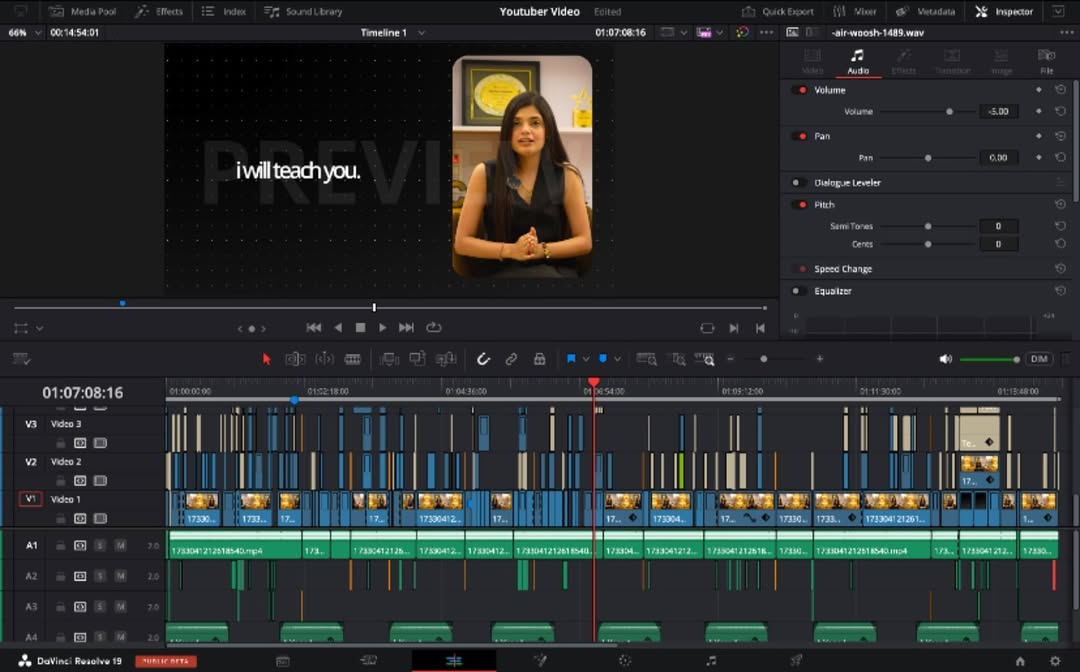Click the Position Lock padlock icon
The width and height of the screenshot is (1080, 672).
(539, 359)
